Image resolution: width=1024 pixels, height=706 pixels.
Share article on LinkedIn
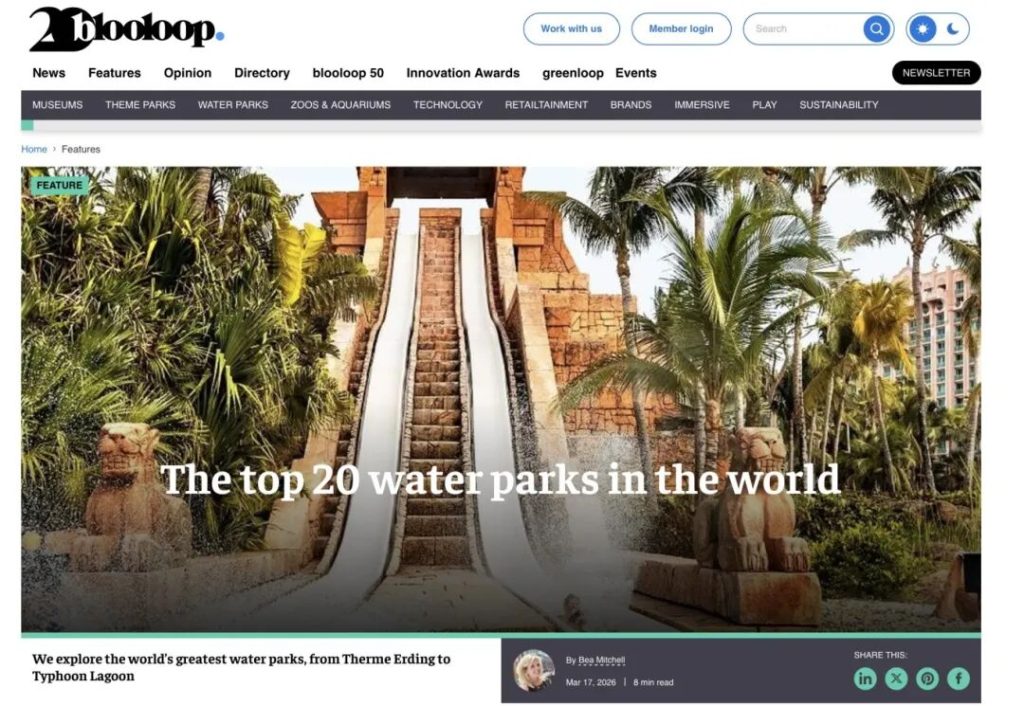[x=865, y=679]
